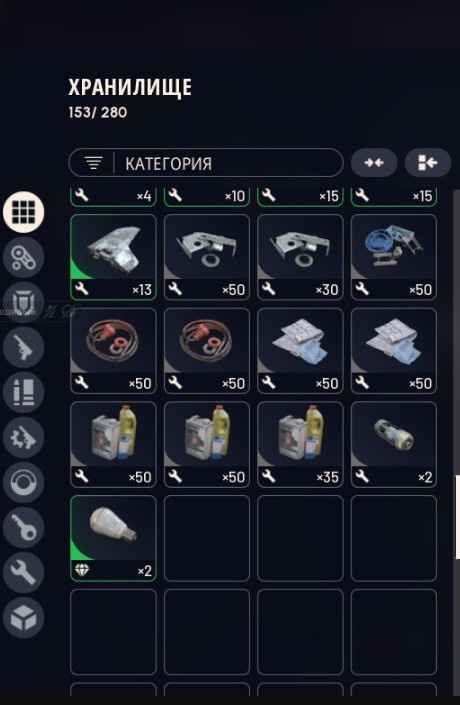460x705 pixels.
Task: Pick the cylindrical filter item ×2
Action: 394,445
